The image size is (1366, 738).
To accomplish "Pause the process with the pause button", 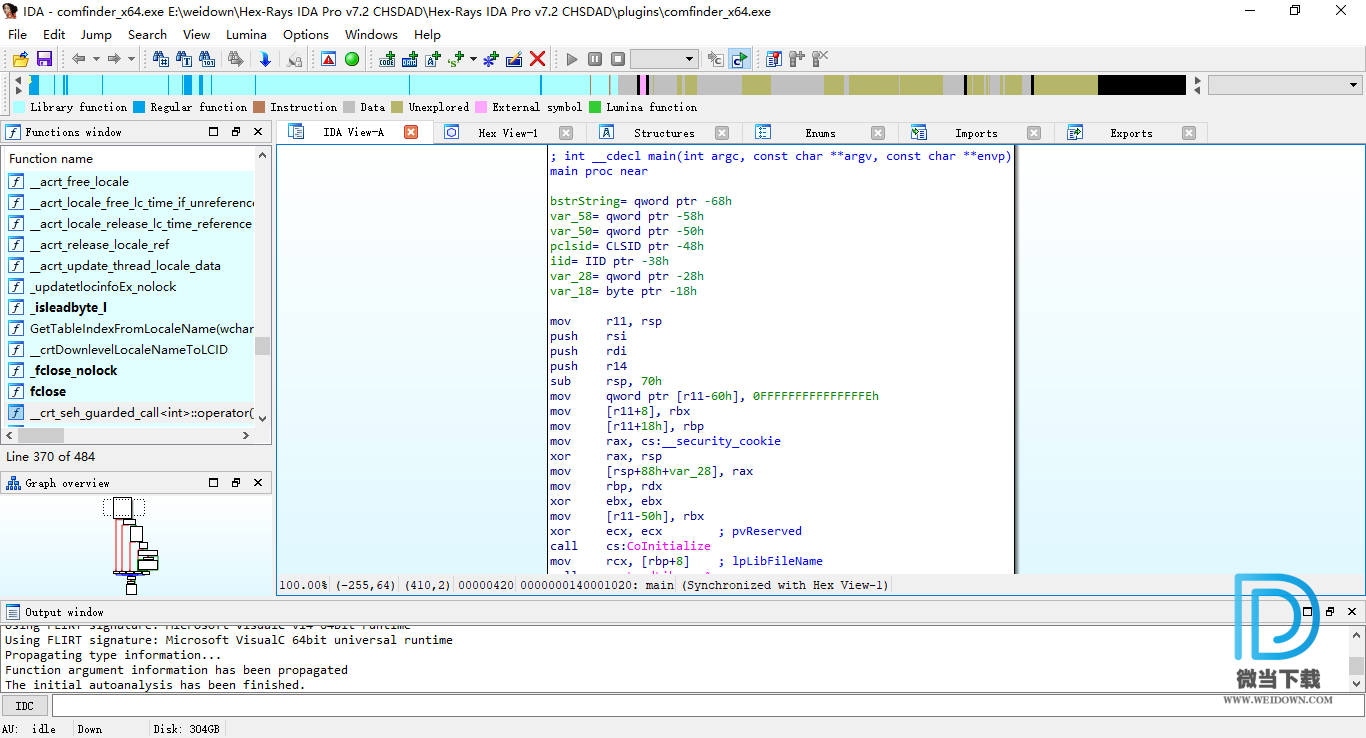I will (595, 59).
